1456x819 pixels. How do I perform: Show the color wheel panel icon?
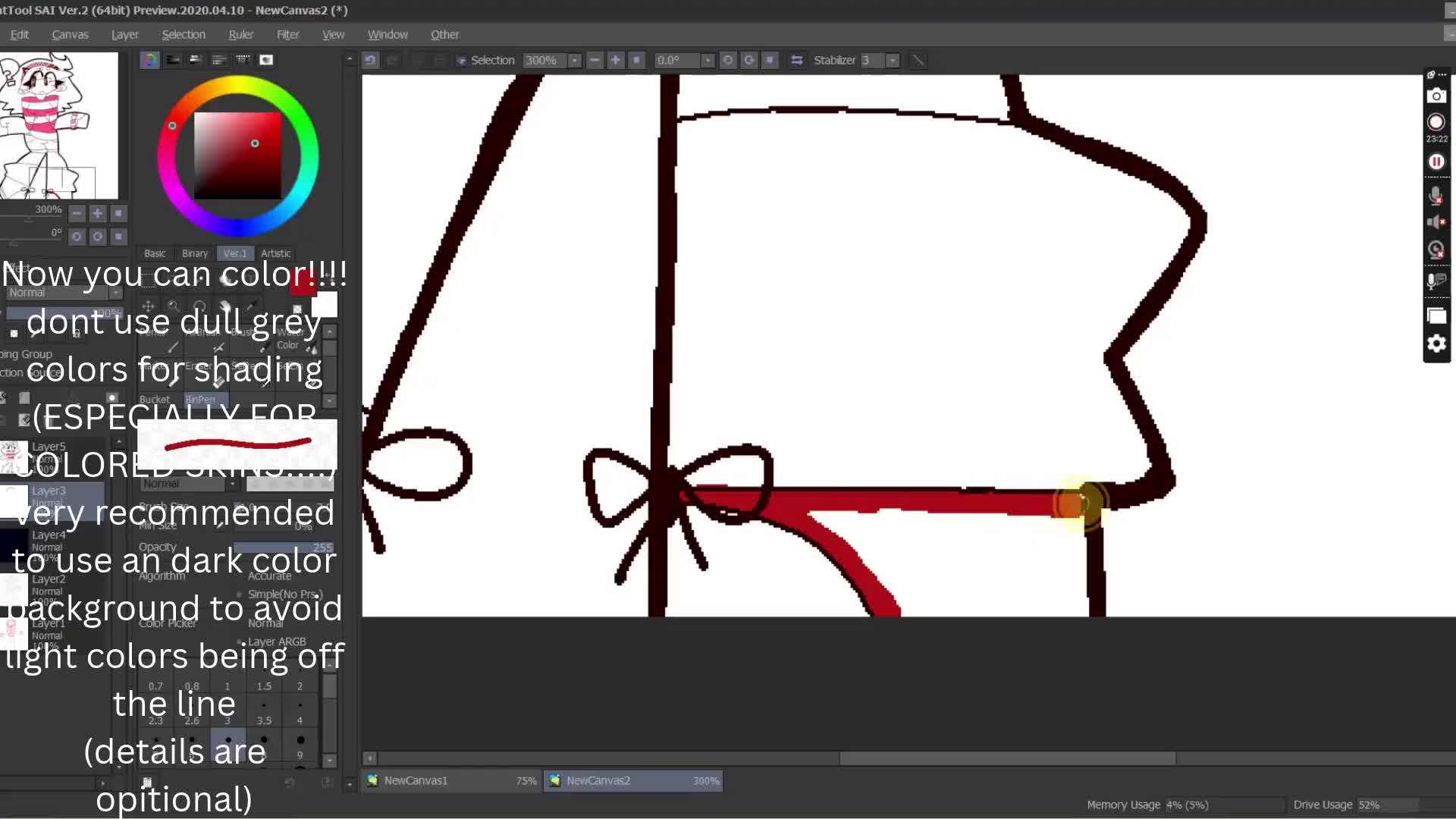coord(150,60)
